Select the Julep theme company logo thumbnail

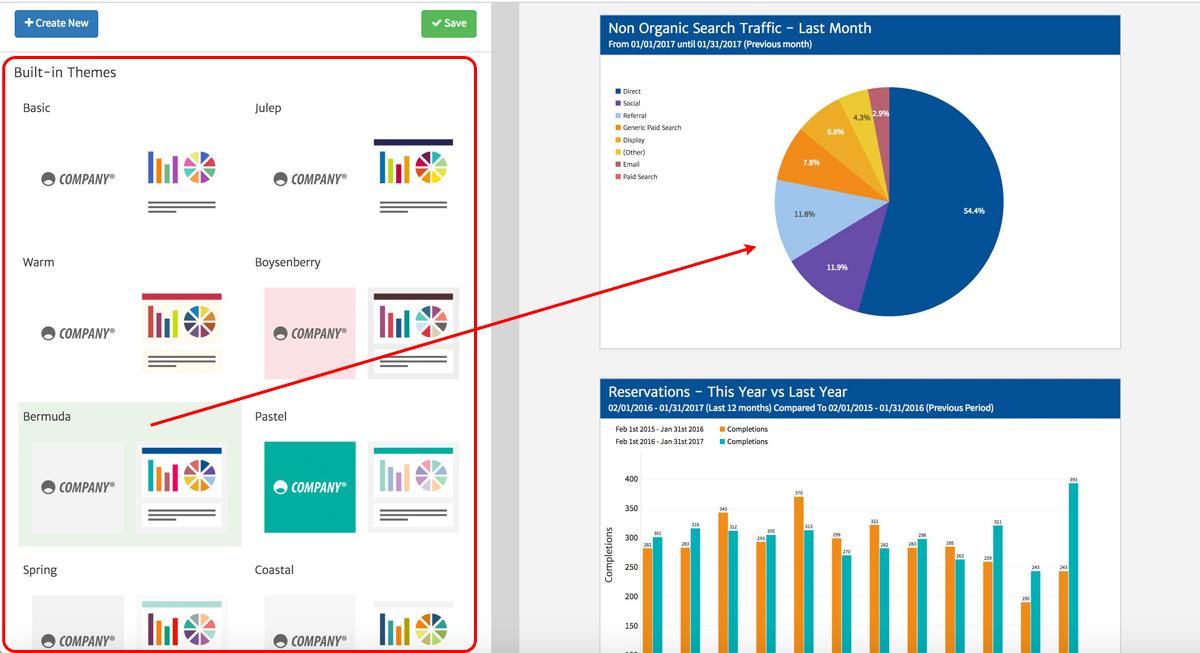click(x=310, y=179)
